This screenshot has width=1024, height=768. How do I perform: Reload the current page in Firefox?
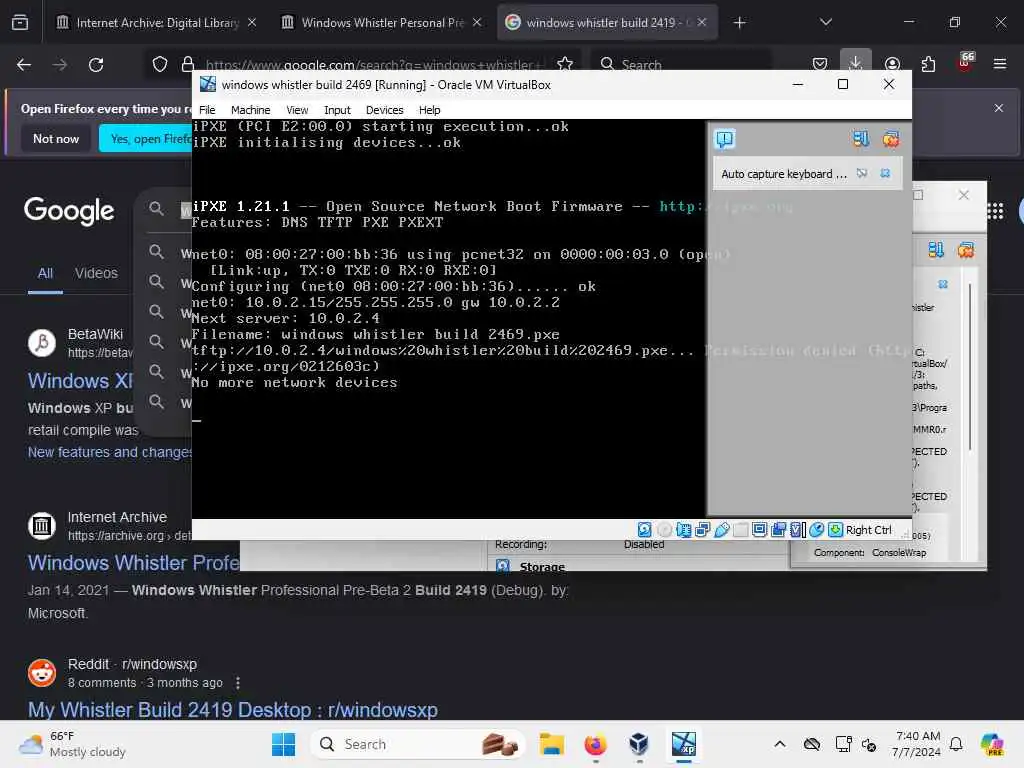click(x=96, y=65)
